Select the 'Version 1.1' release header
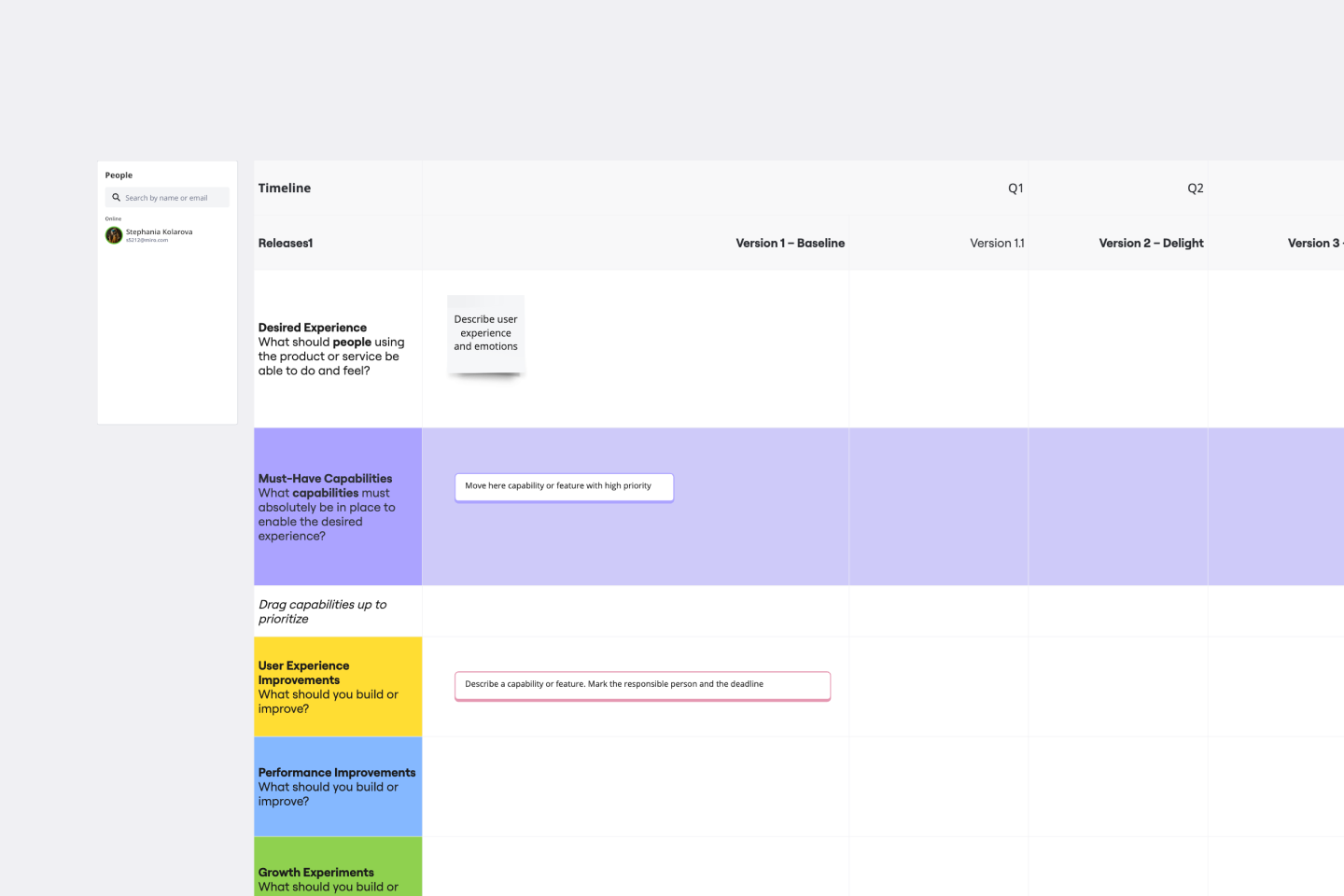Screen dimensions: 1344x896 click(996, 244)
